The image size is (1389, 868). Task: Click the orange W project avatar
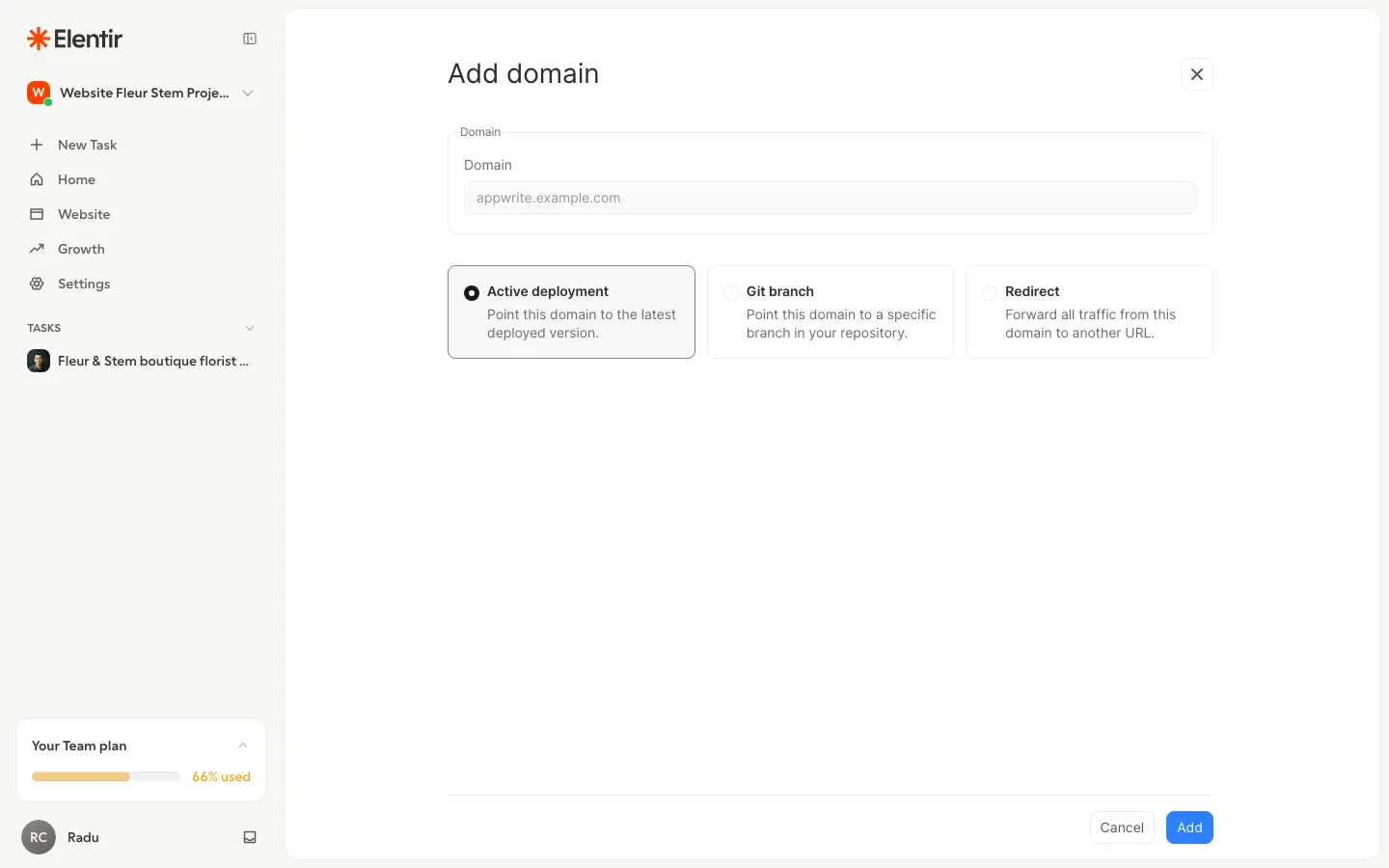coord(39,93)
